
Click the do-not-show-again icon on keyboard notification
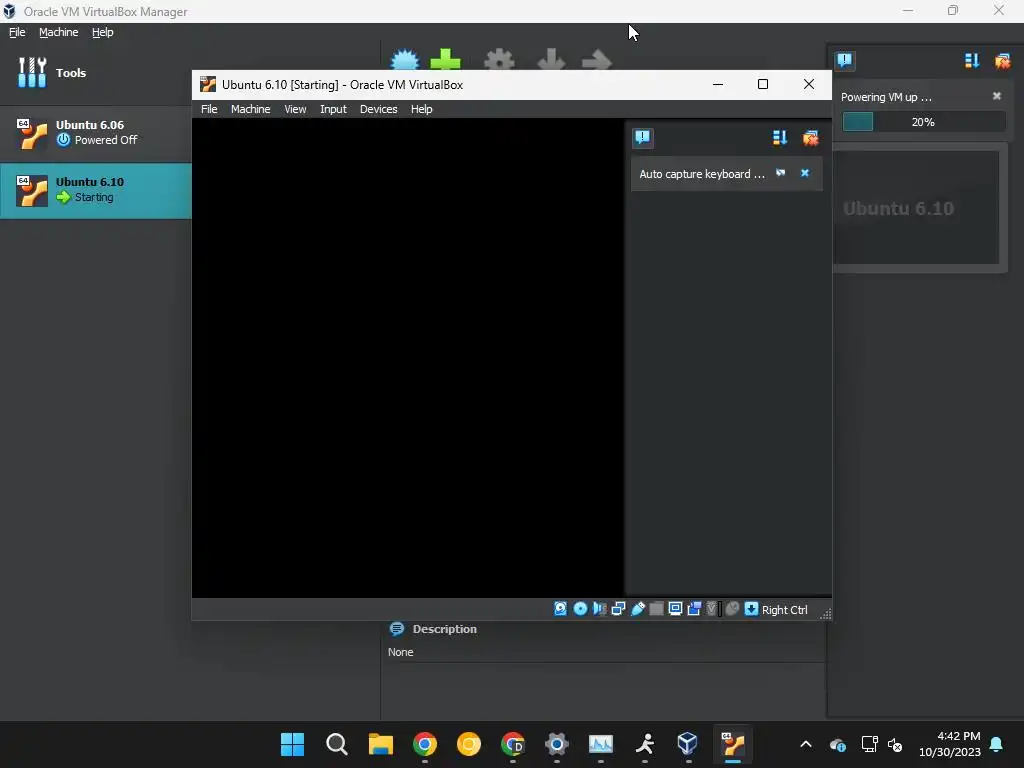[x=780, y=173]
